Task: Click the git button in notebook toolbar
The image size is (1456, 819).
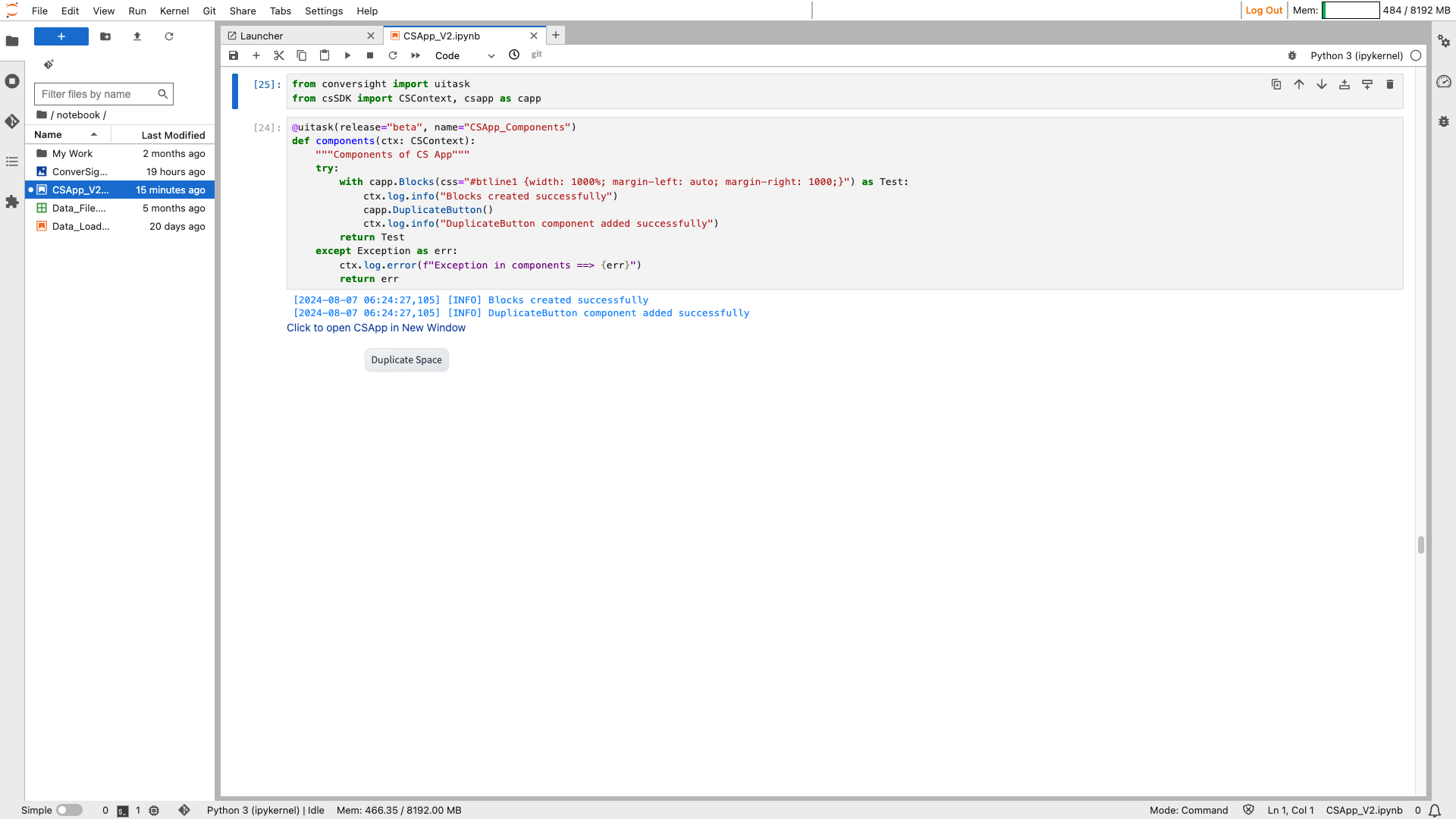Action: coord(537,55)
